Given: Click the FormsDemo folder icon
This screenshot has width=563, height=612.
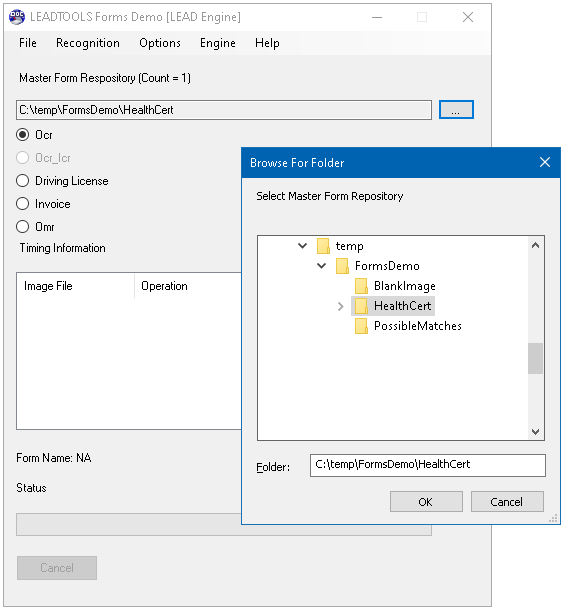Looking at the screenshot, I should 342,266.
